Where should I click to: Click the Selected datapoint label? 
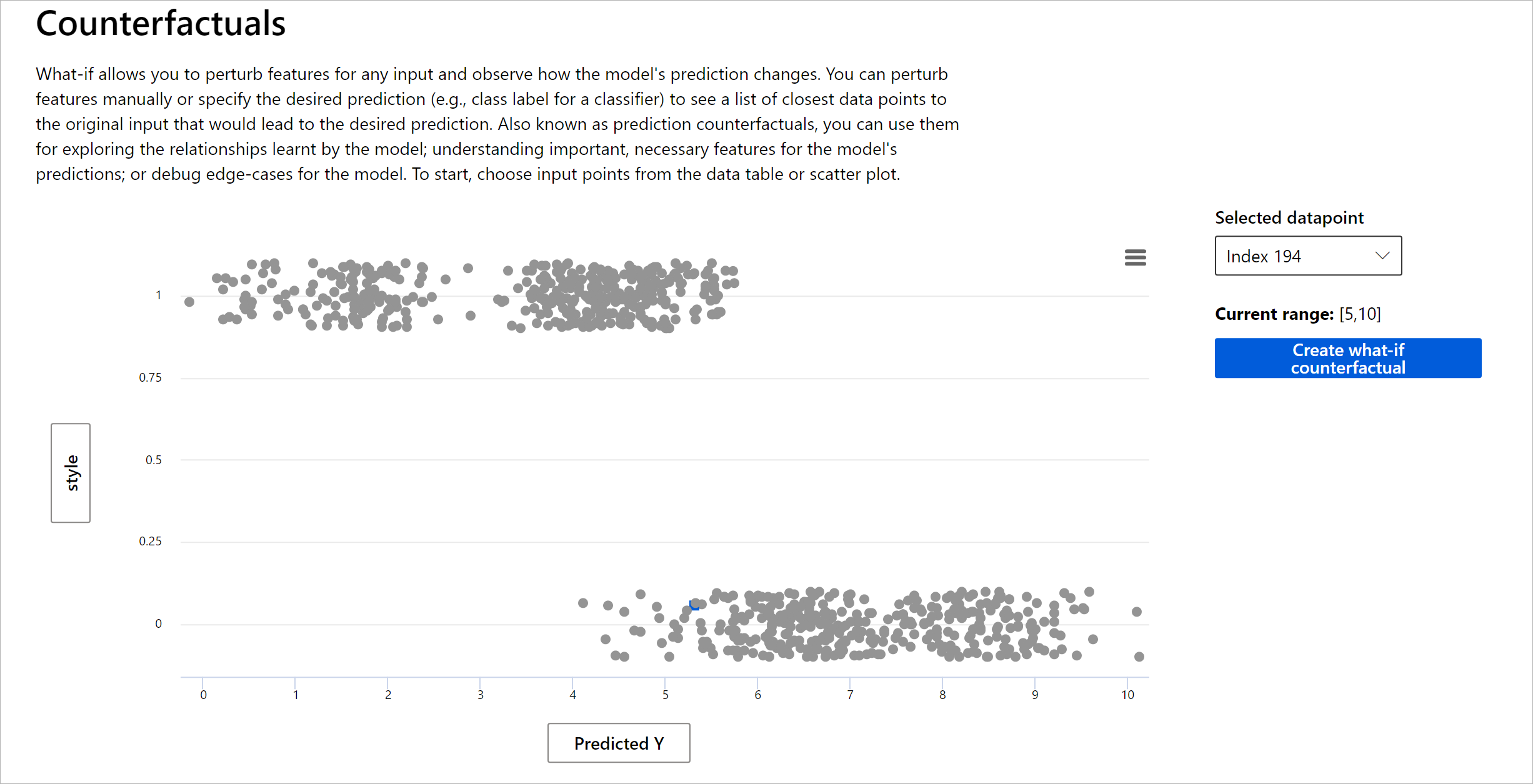coord(1289,217)
